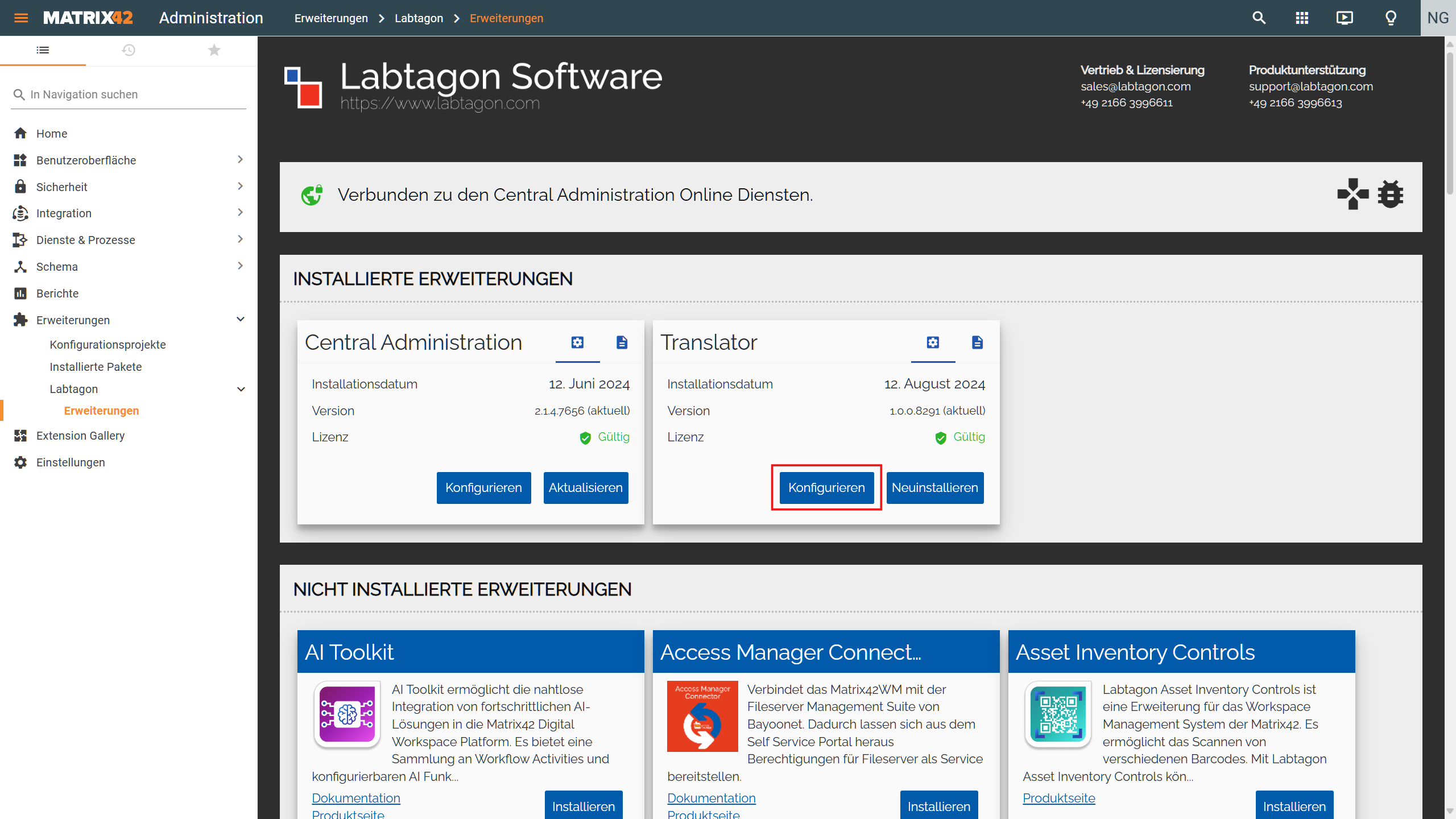The image size is (1456, 819).
Task: Click Aktualisieren for Central Administration
Action: (586, 488)
